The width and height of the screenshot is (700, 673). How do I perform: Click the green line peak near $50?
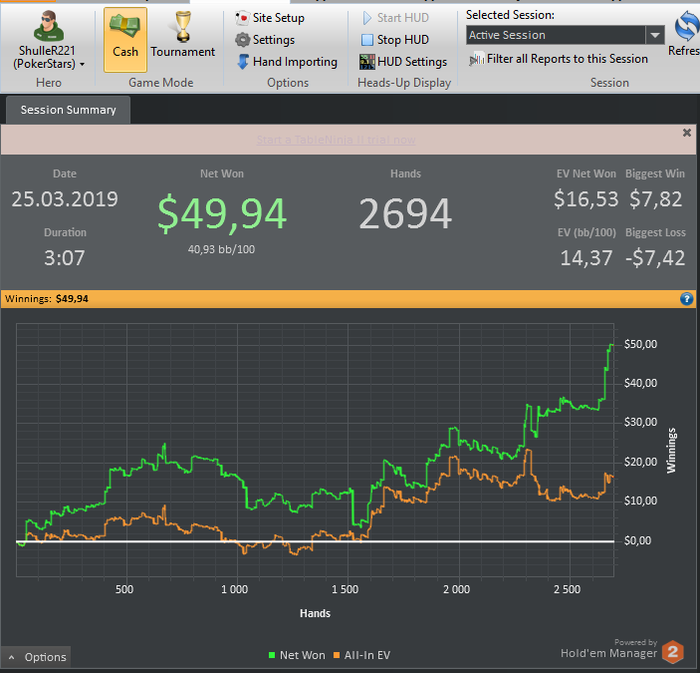[611, 345]
